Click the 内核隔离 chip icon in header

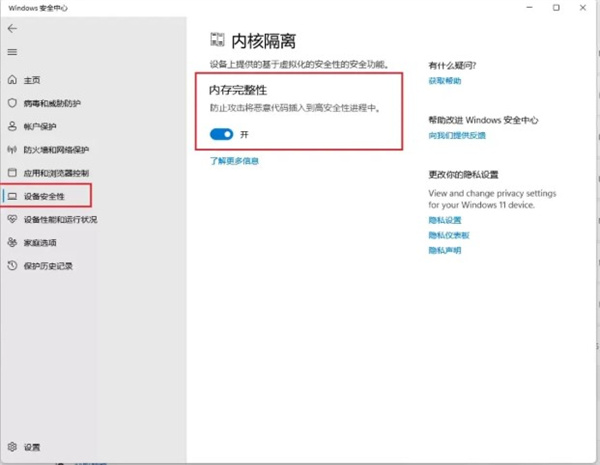tap(217, 40)
